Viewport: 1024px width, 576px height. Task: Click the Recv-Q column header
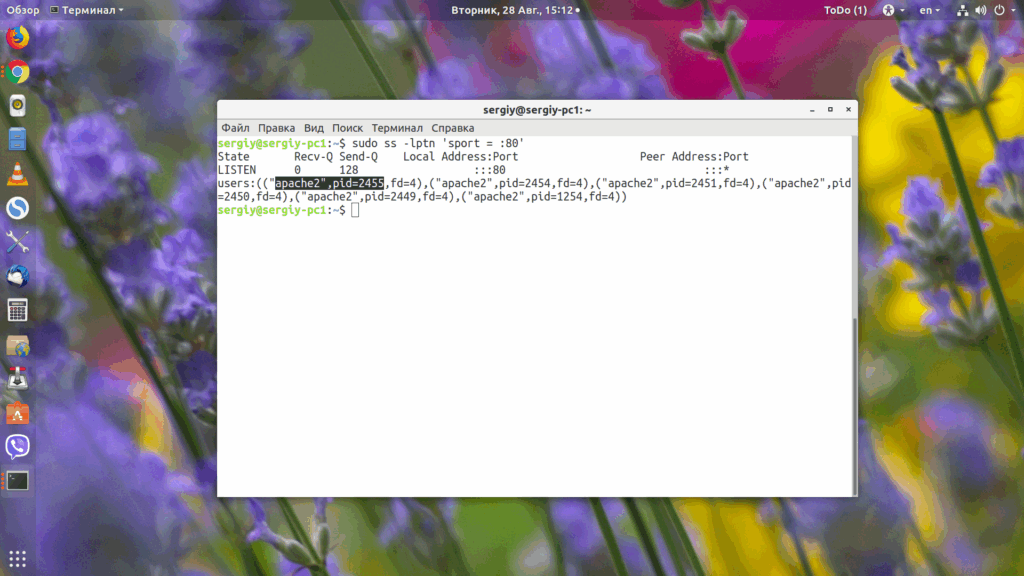click(313, 157)
